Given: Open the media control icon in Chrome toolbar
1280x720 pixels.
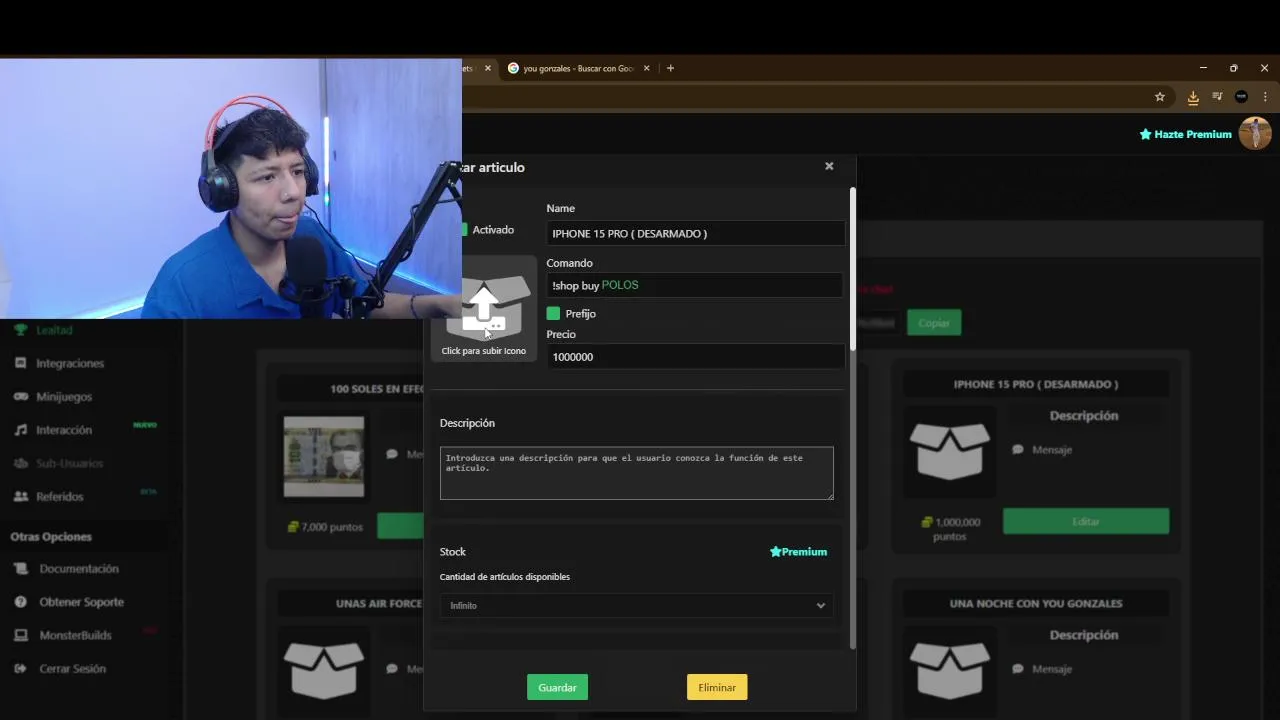Looking at the screenshot, I should [x=1217, y=97].
